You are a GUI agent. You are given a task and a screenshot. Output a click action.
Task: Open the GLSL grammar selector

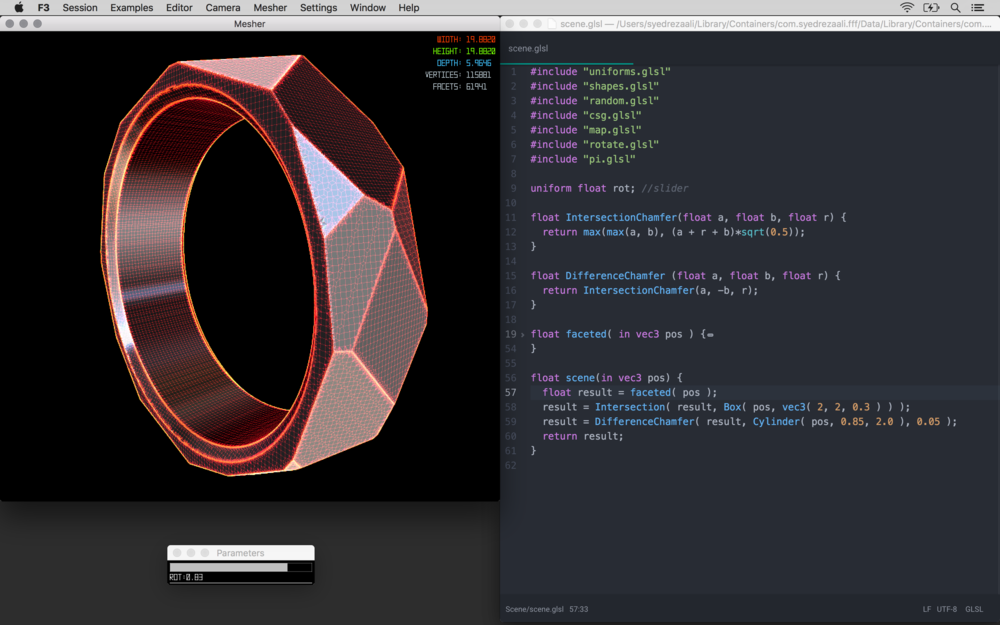[x=974, y=609]
